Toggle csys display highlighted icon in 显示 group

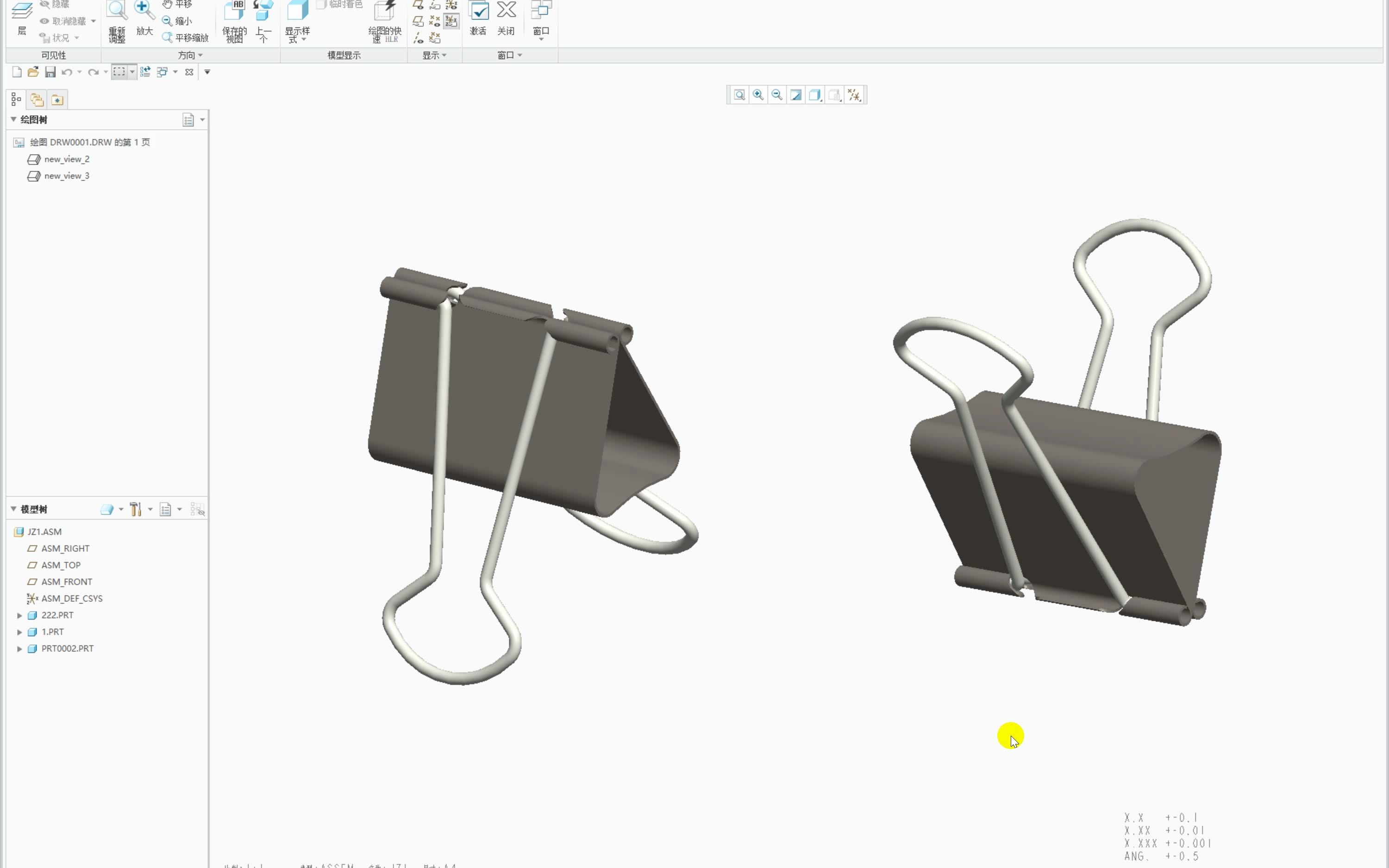point(451,21)
